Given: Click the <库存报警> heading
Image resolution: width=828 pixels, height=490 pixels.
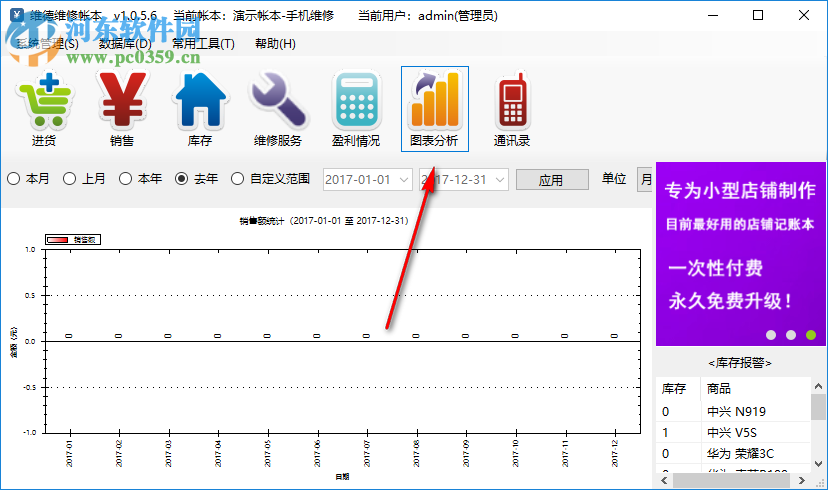Looking at the screenshot, I should pos(740,363).
